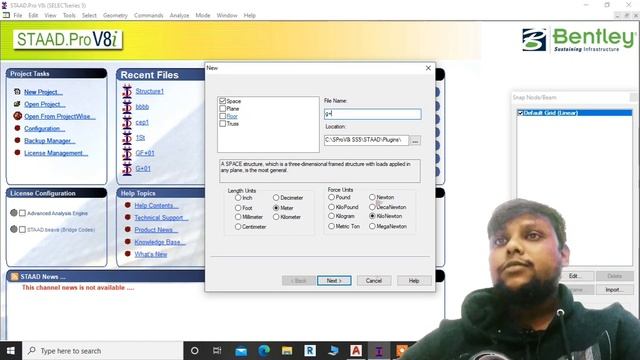The image size is (640, 360).
Task: Click the Type here to search box
Action: [x=102, y=351]
